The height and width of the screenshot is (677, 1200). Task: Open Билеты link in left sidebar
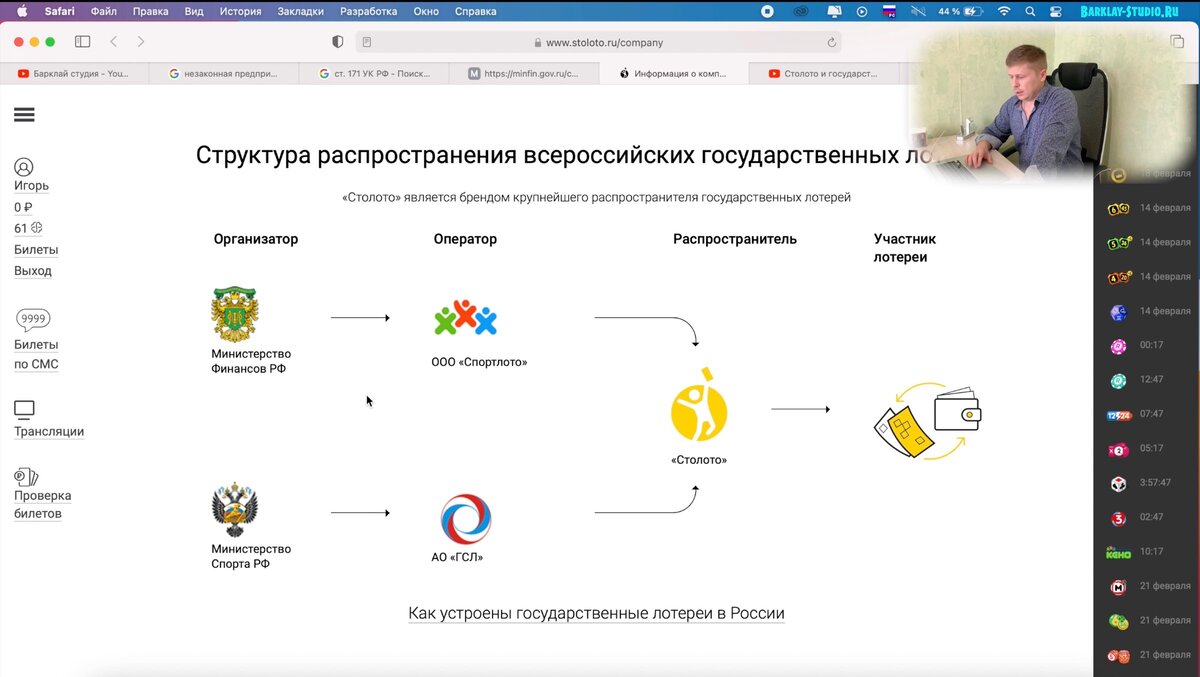36,250
